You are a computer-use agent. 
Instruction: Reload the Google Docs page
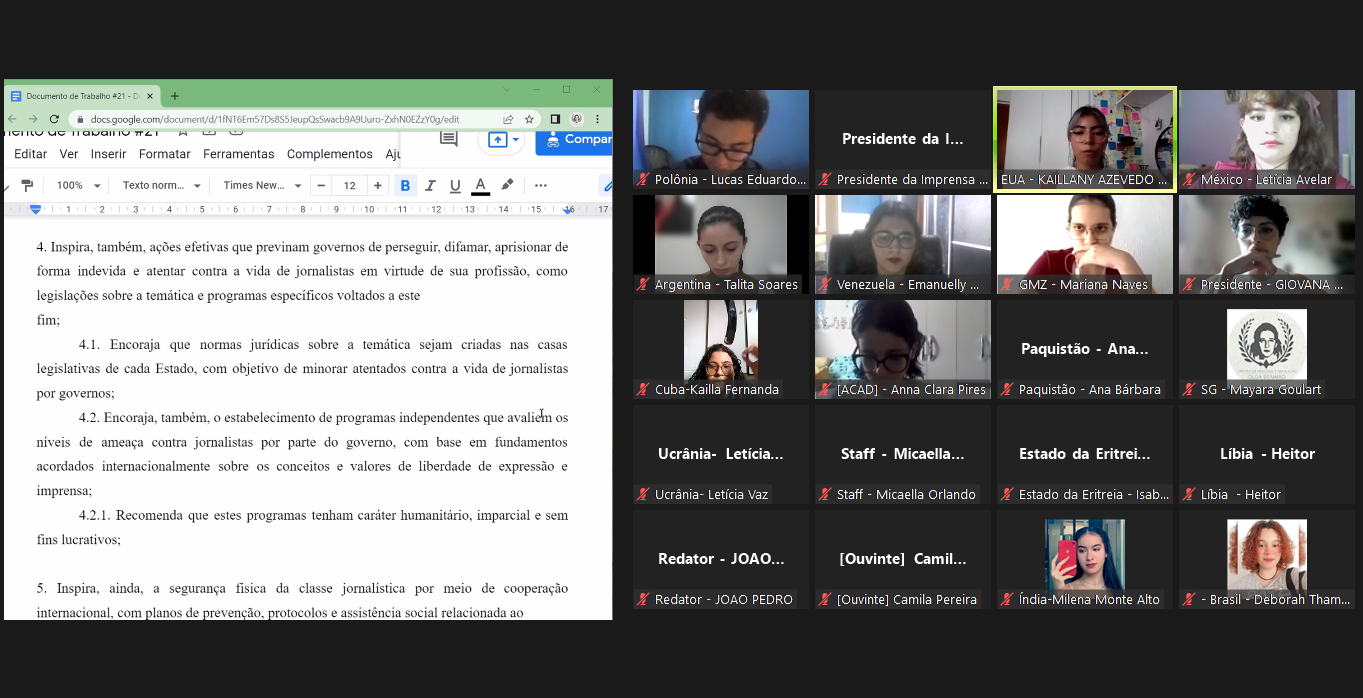(x=54, y=119)
